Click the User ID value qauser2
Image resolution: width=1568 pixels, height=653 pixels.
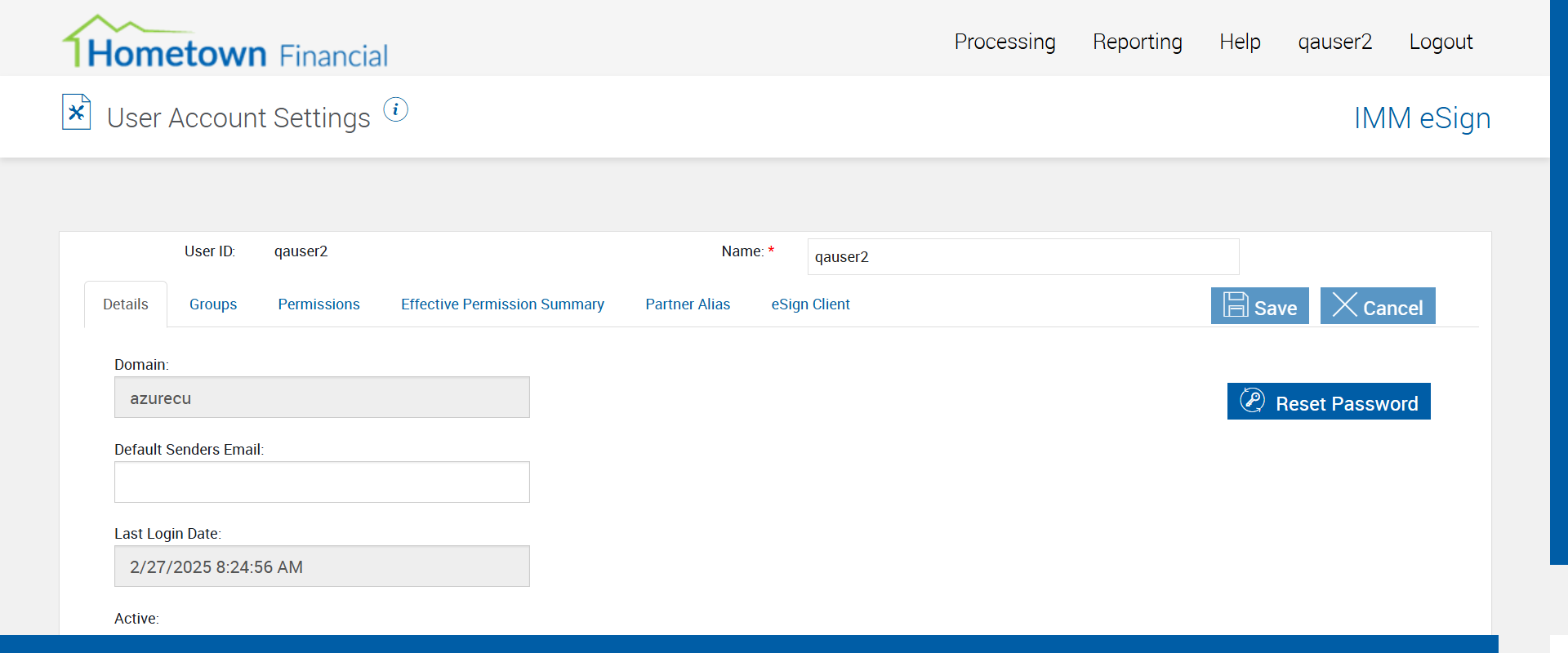tap(301, 251)
